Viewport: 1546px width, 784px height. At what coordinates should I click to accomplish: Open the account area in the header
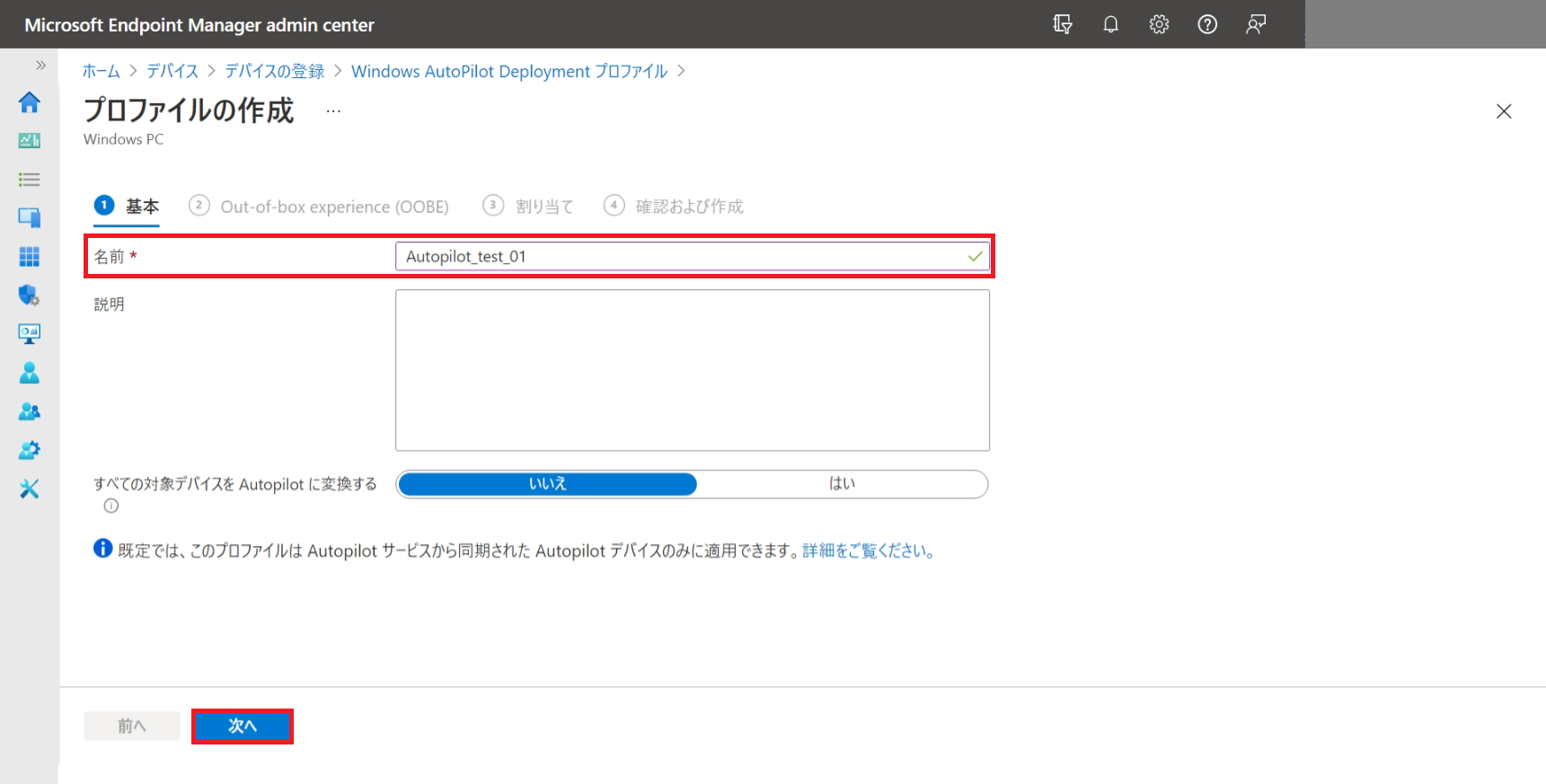click(x=1425, y=24)
